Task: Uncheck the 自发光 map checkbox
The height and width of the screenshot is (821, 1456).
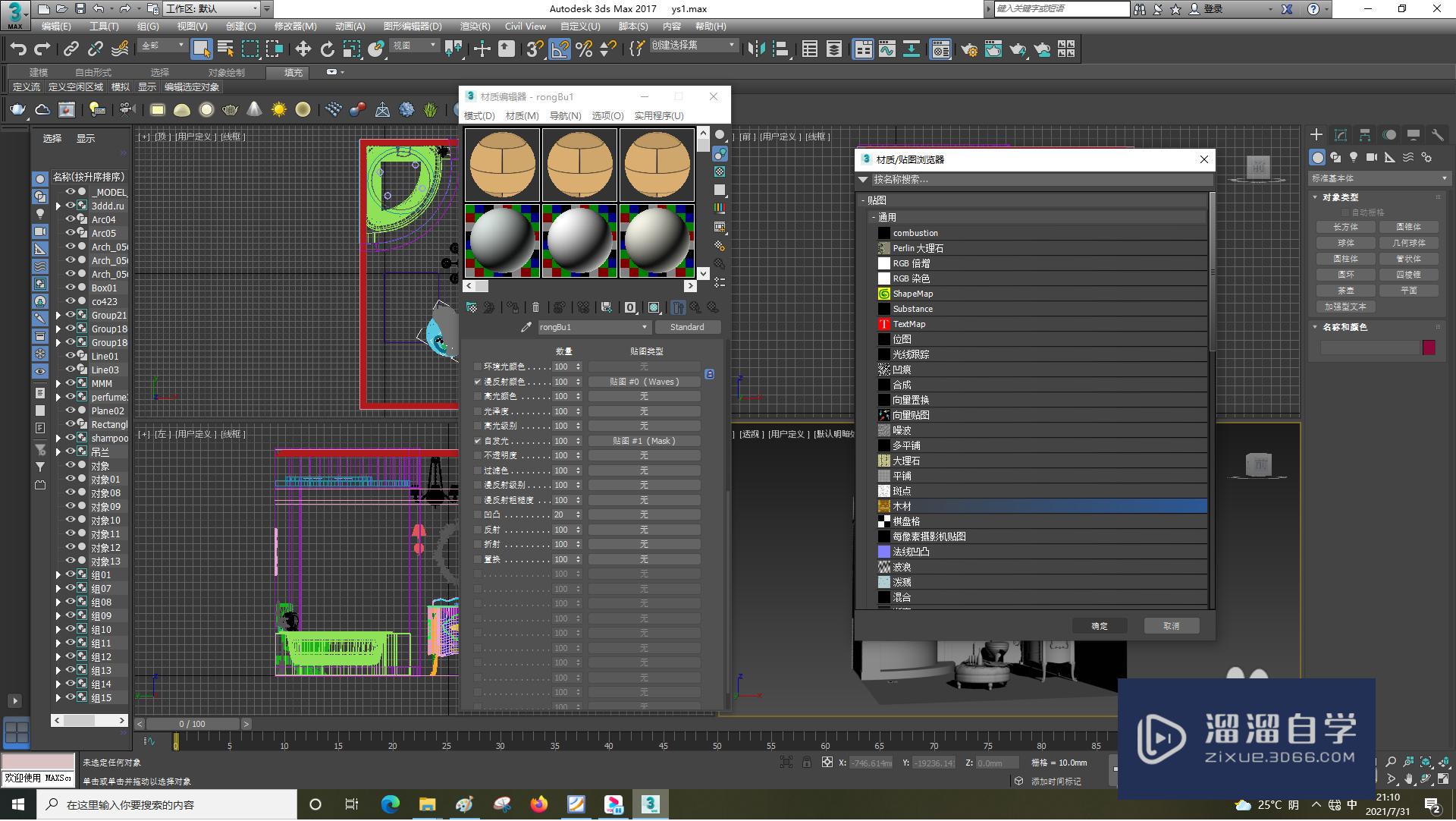Action: (478, 441)
